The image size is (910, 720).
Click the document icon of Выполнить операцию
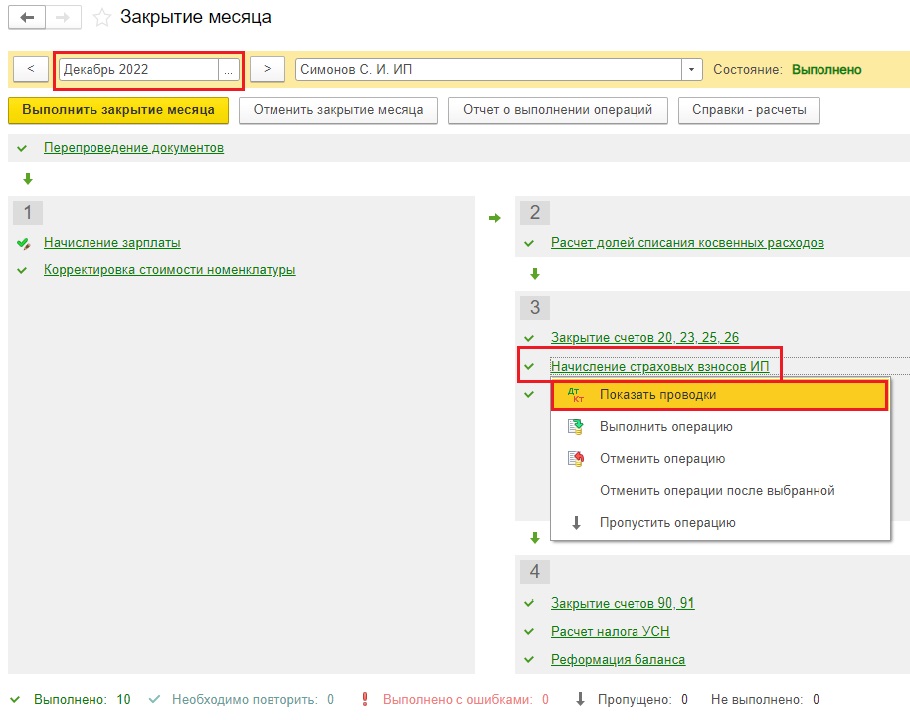coord(576,427)
